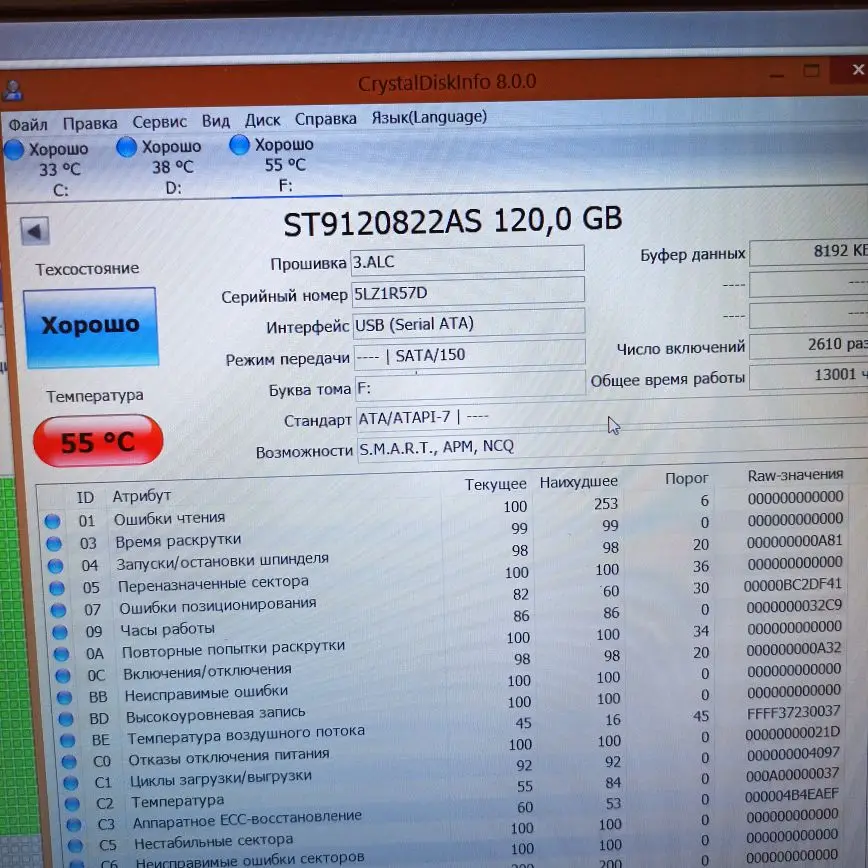Click the status dot for Температура воздушного потока
The height and width of the screenshot is (868, 868).
point(68,740)
